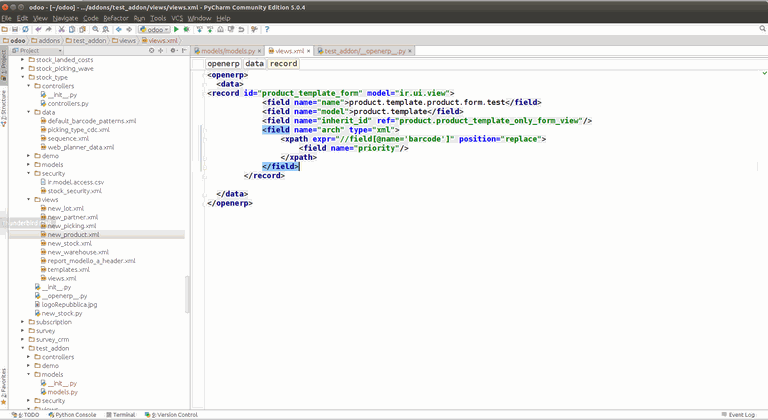This screenshot has height=420, width=768.
Task: Collapse the stock_type folder
Action: click(23, 77)
